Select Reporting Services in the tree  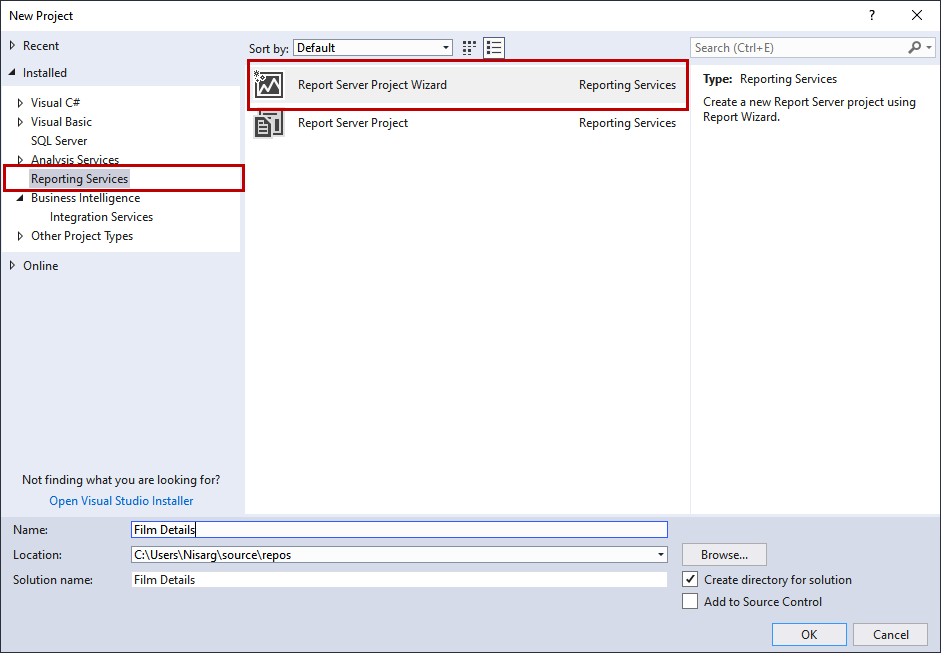79,179
